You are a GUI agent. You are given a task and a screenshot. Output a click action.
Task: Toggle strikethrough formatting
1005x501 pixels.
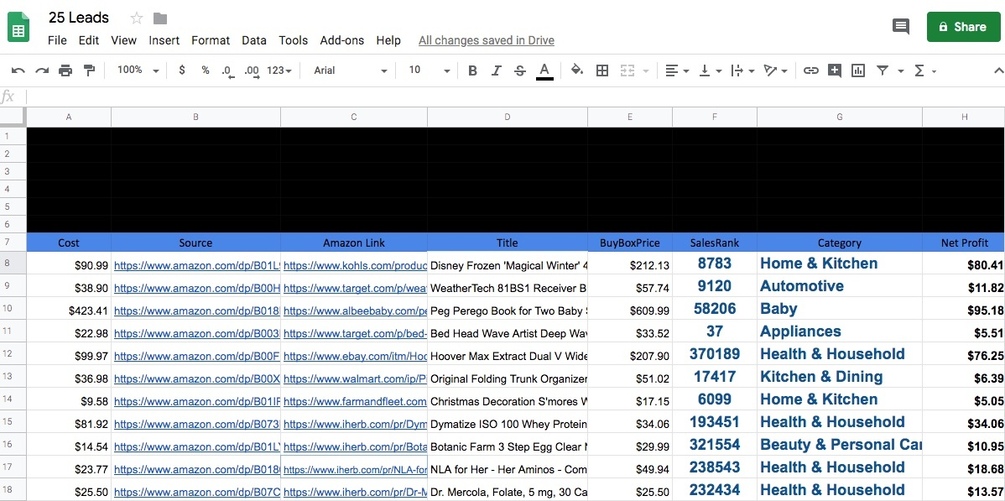click(x=520, y=70)
